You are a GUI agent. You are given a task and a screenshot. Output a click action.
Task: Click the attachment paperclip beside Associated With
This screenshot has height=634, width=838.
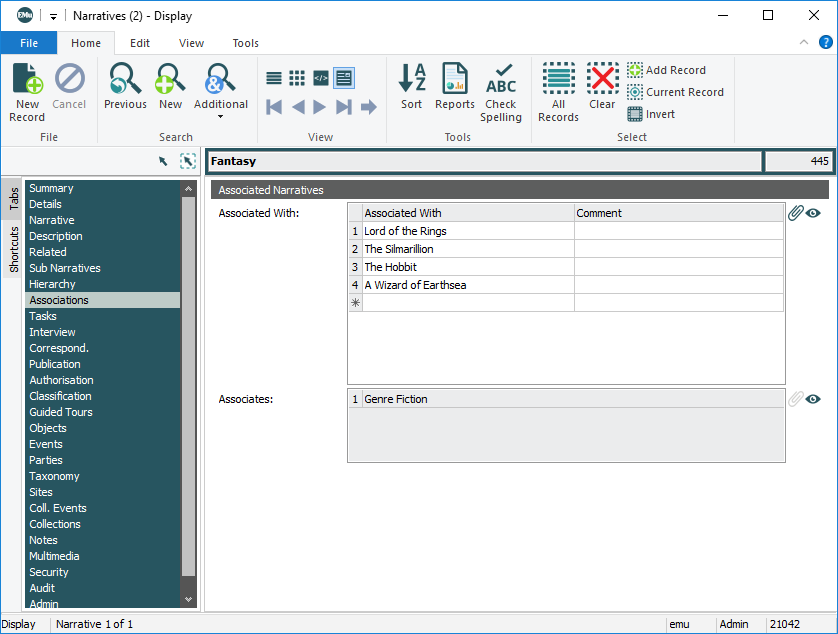(795, 213)
